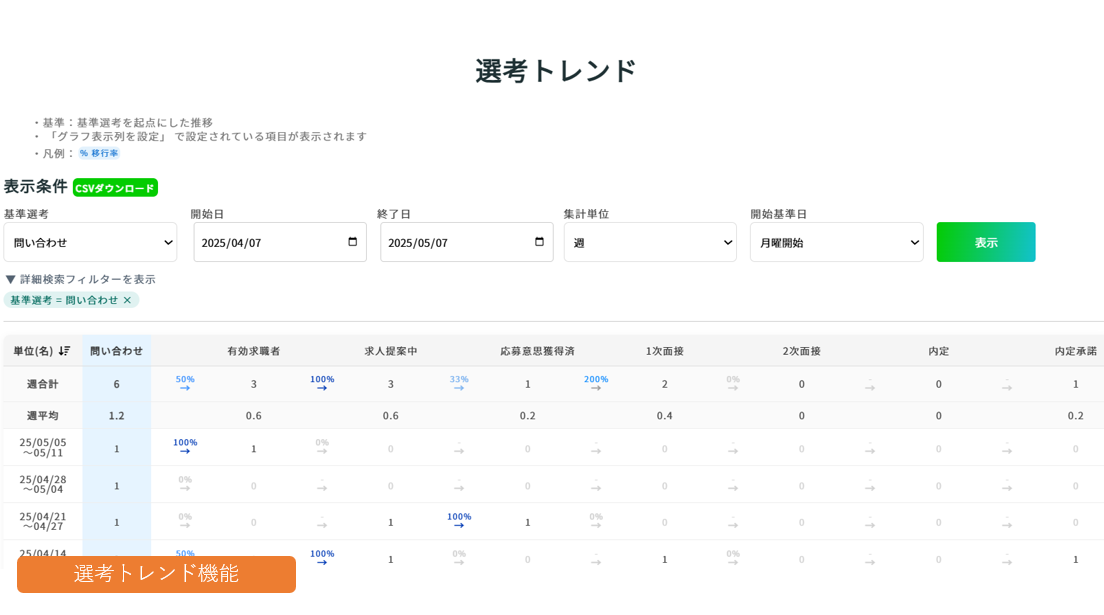Open the calendar picker for 終了日
Screen dimensions: 1104x615
pyautogui.click(x=539, y=242)
